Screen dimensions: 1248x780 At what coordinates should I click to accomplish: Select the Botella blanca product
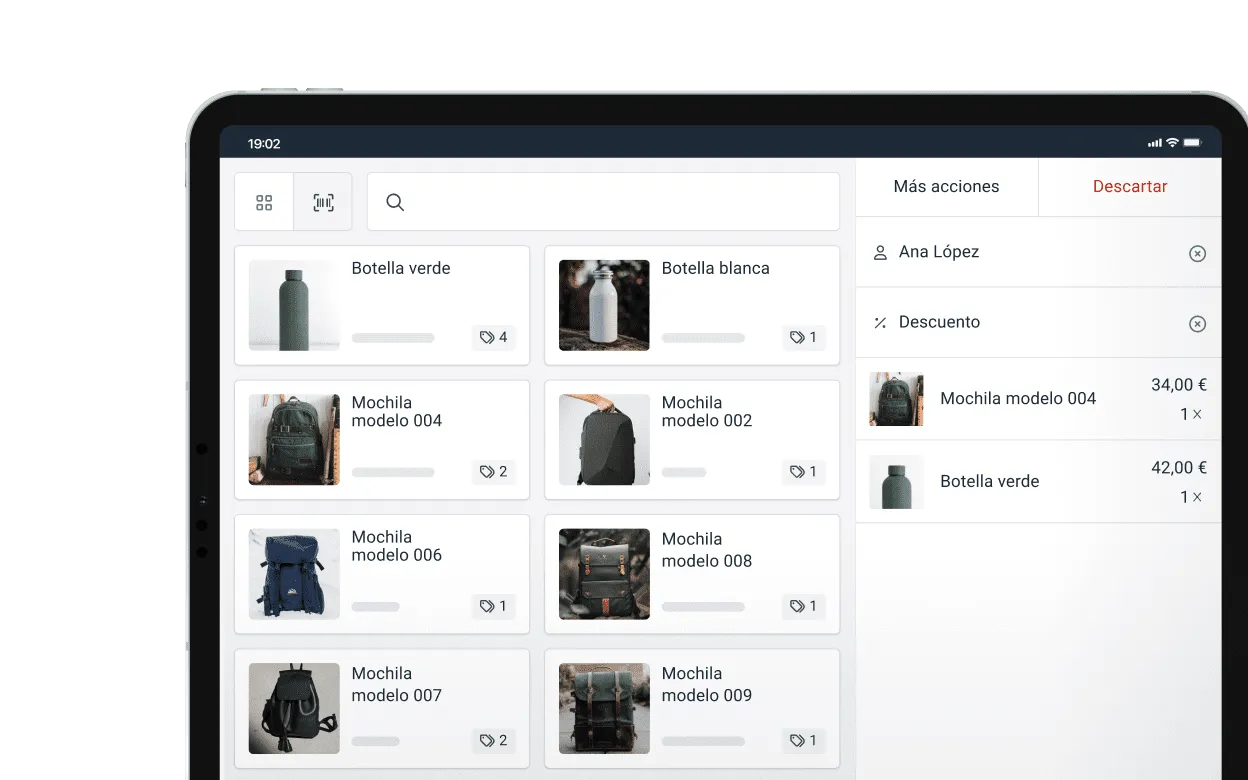(x=692, y=305)
